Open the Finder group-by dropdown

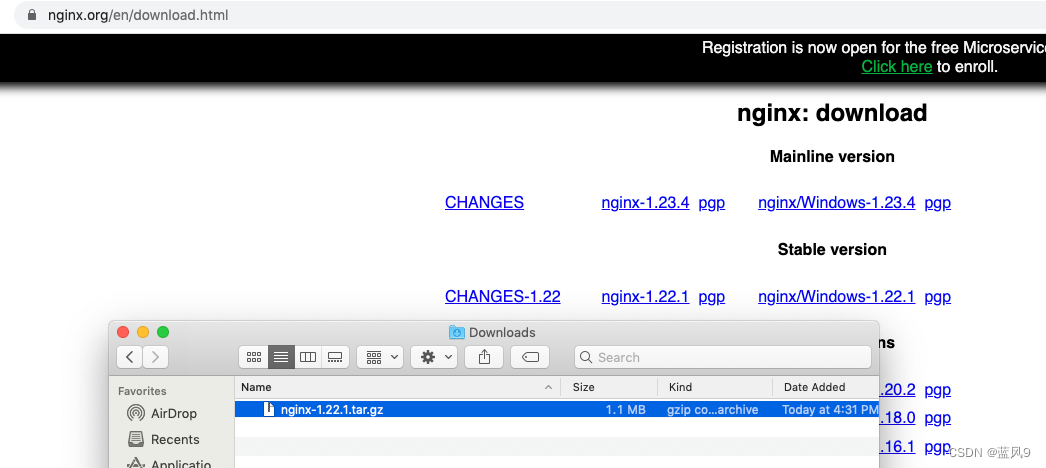[380, 357]
